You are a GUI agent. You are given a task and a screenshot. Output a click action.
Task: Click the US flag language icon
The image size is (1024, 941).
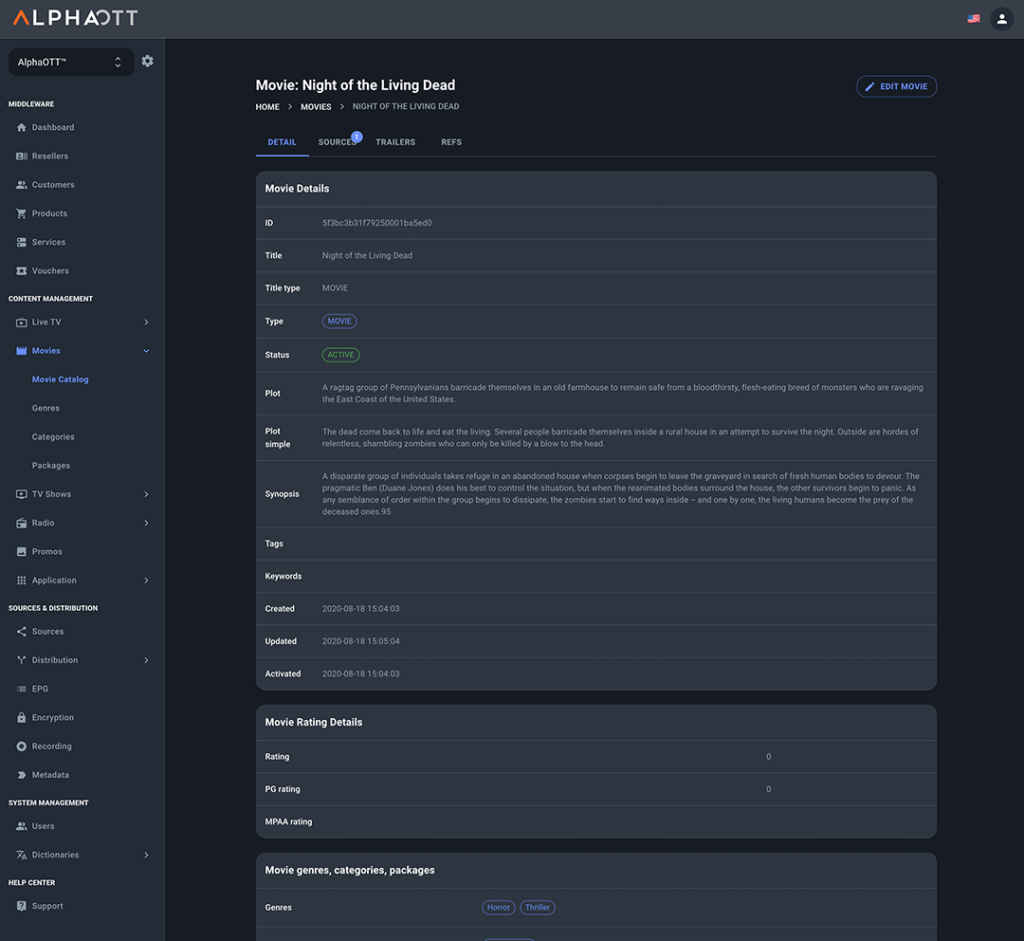(x=973, y=19)
